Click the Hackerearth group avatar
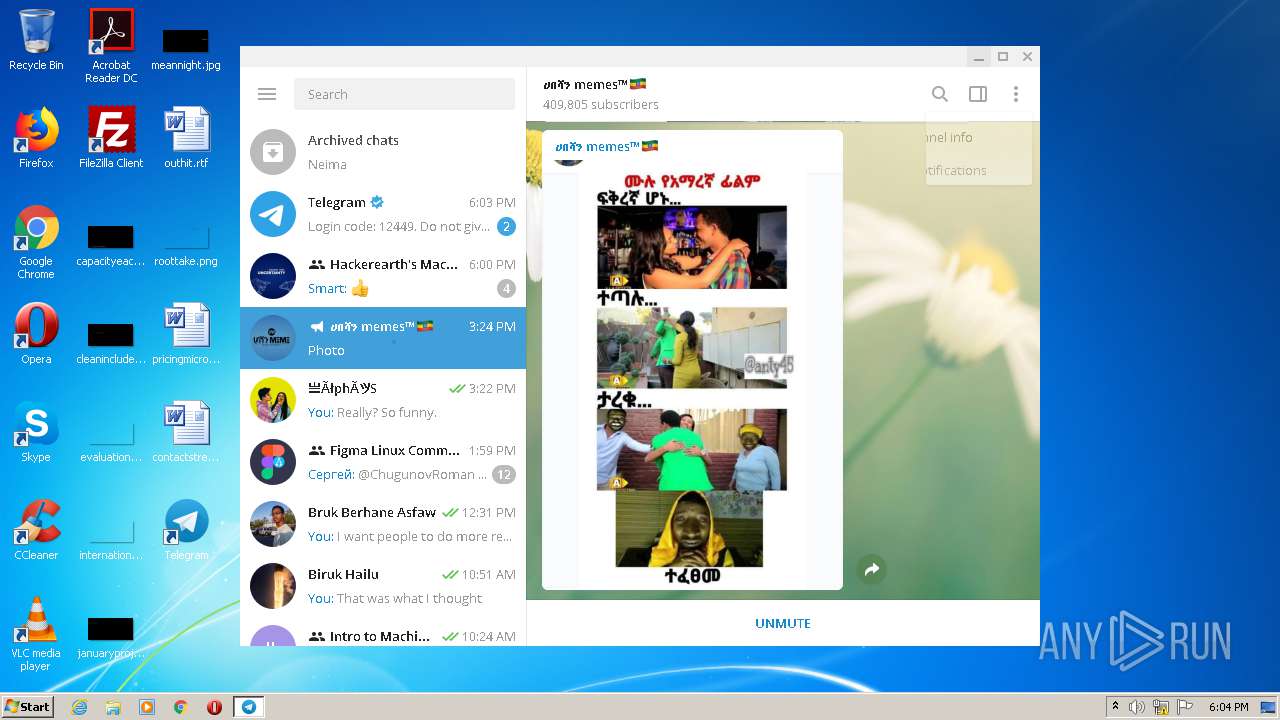This screenshot has height=720, width=1280. pyautogui.click(x=273, y=276)
